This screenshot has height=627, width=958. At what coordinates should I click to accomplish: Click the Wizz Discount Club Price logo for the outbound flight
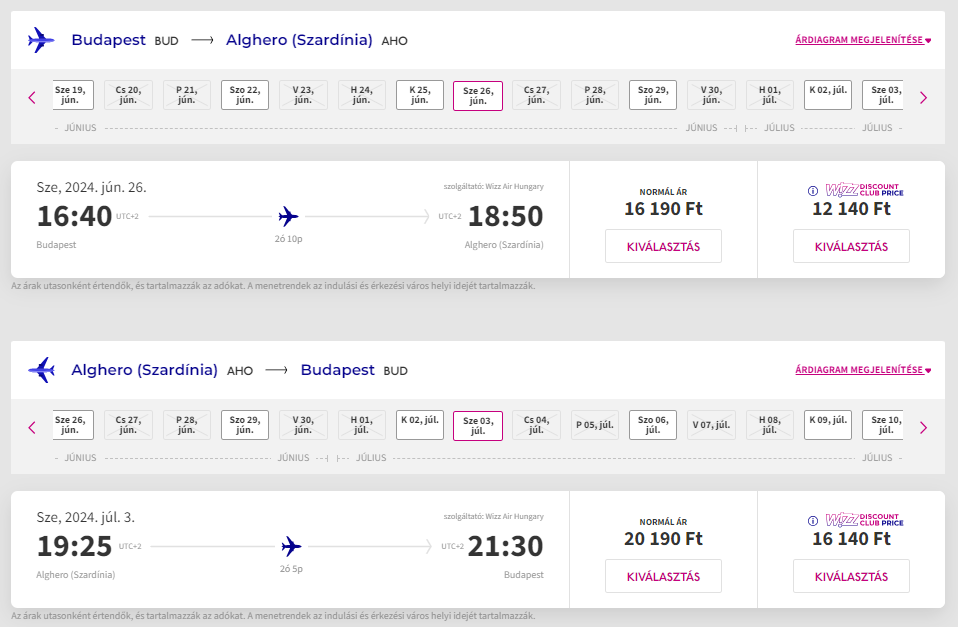(x=864, y=190)
